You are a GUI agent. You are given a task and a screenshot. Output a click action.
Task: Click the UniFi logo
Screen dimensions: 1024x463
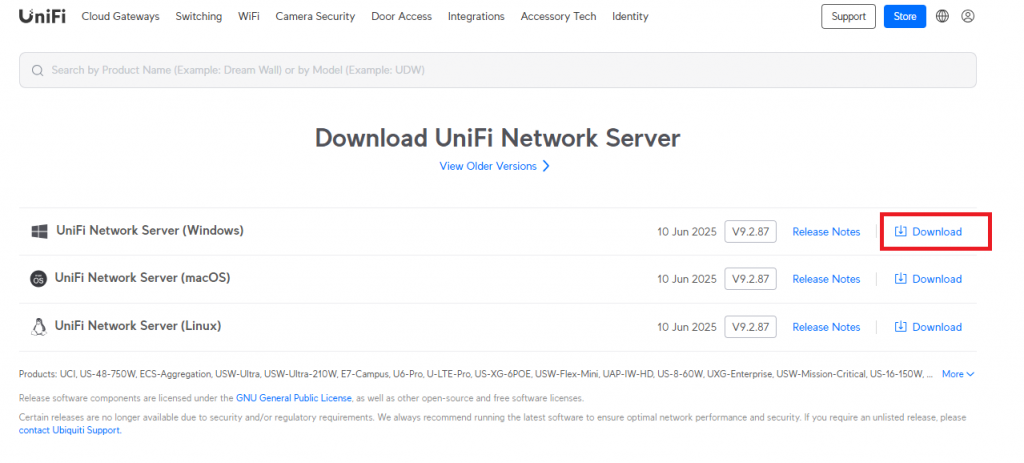click(42, 16)
